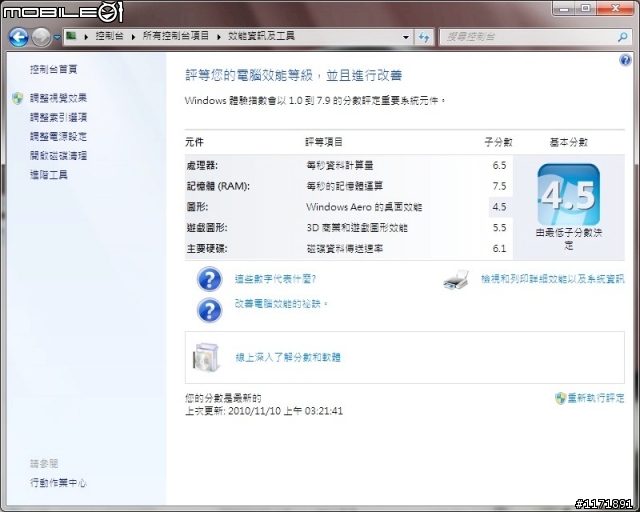Viewport: 640px width, 512px height.
Task: Open the address bar history dropdown
Action: click(x=406, y=37)
